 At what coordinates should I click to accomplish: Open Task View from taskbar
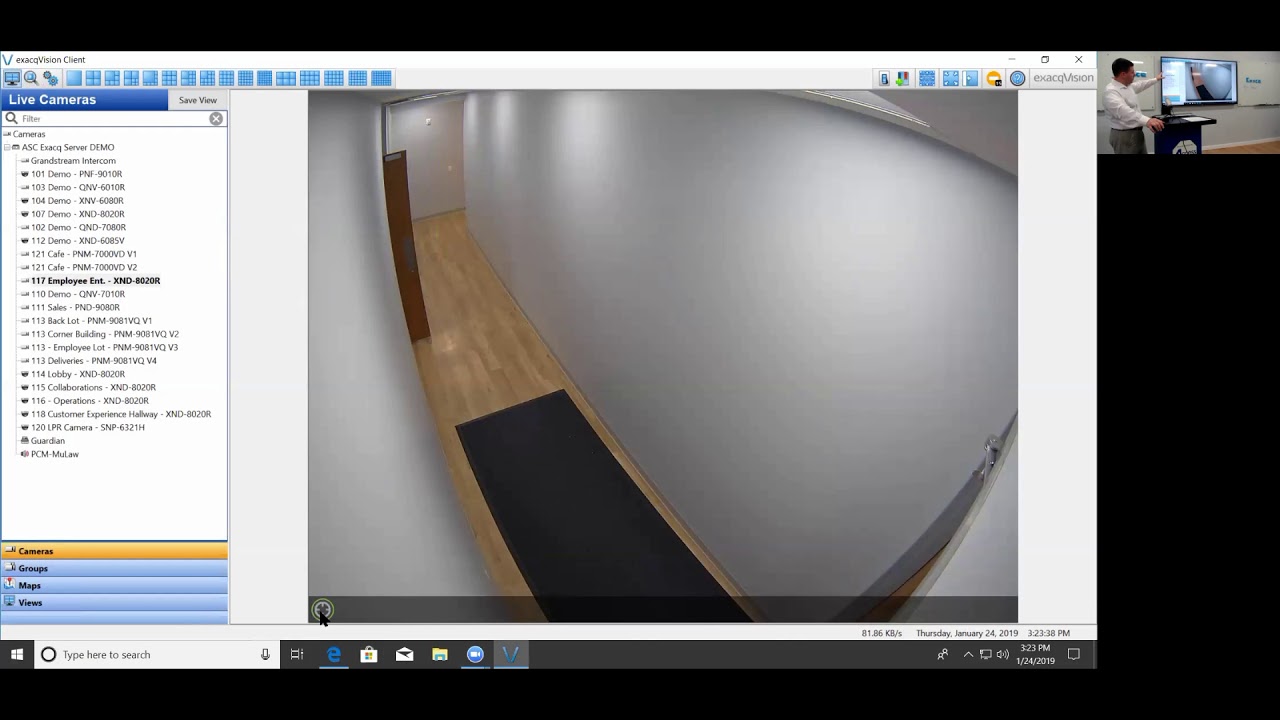[x=297, y=654]
